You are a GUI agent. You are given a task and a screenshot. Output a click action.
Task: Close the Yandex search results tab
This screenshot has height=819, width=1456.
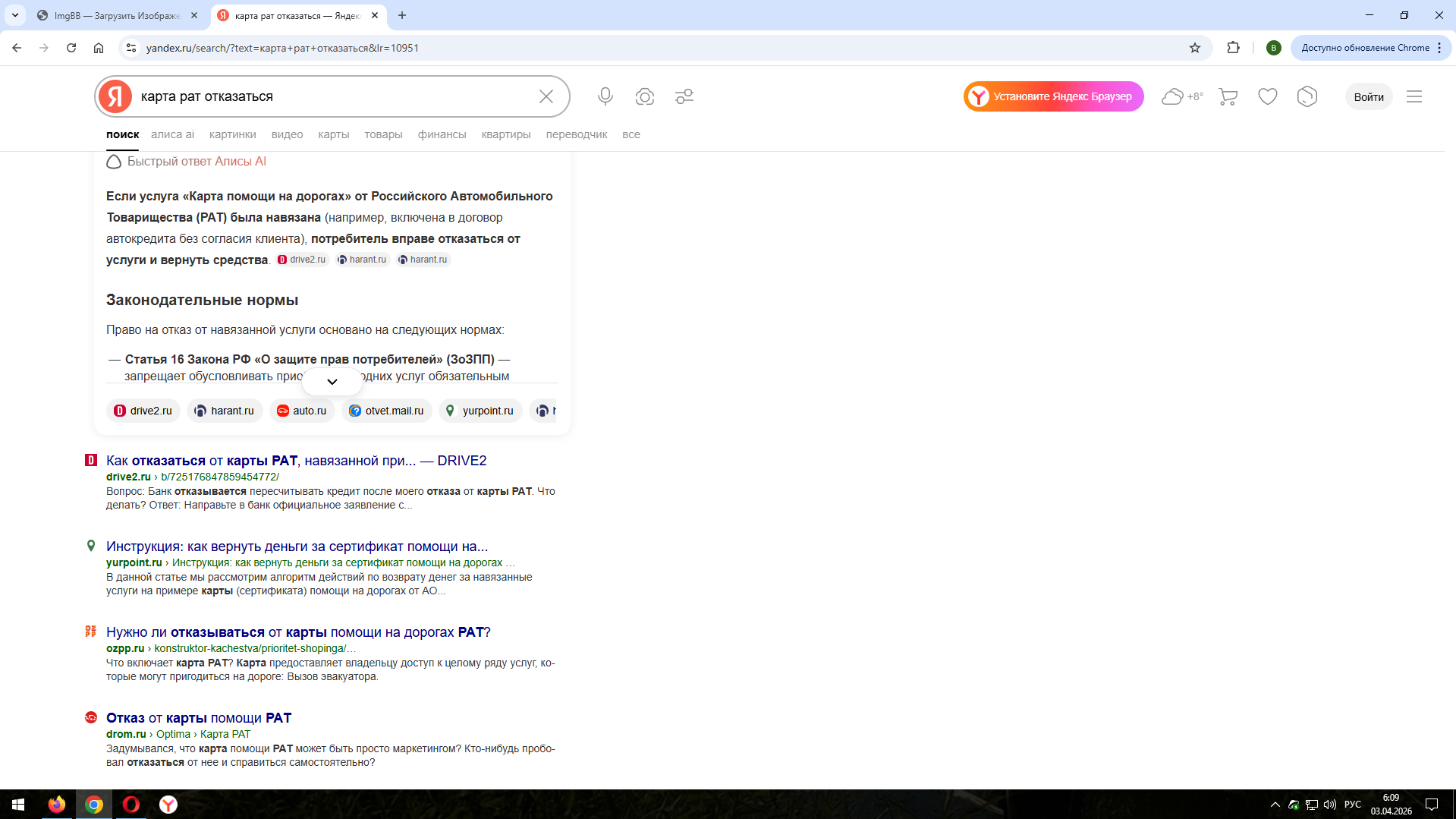tap(375, 15)
